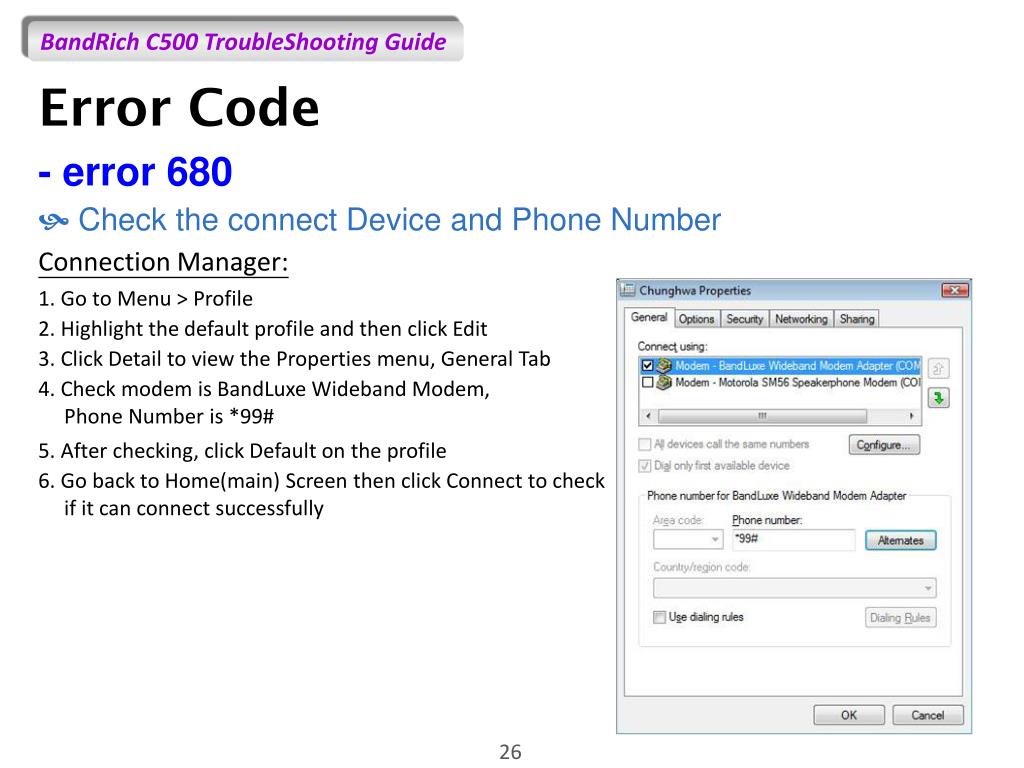The height and width of the screenshot is (768, 1024).
Task: Select the Modem - BandLuxe Wideband Modem Adapter row
Action: click(x=781, y=366)
